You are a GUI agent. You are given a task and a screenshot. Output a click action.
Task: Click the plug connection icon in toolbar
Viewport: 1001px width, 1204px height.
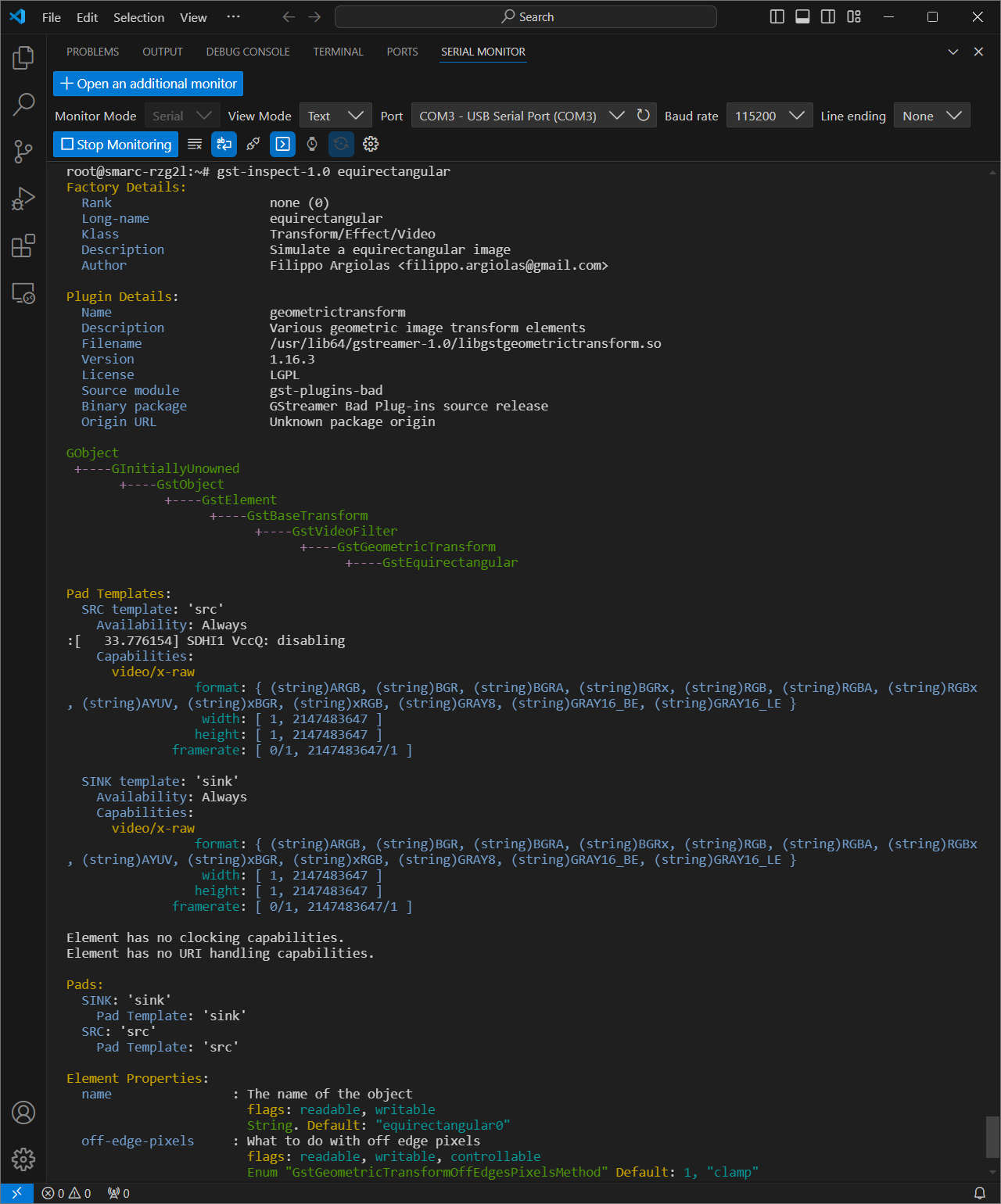pos(253,144)
